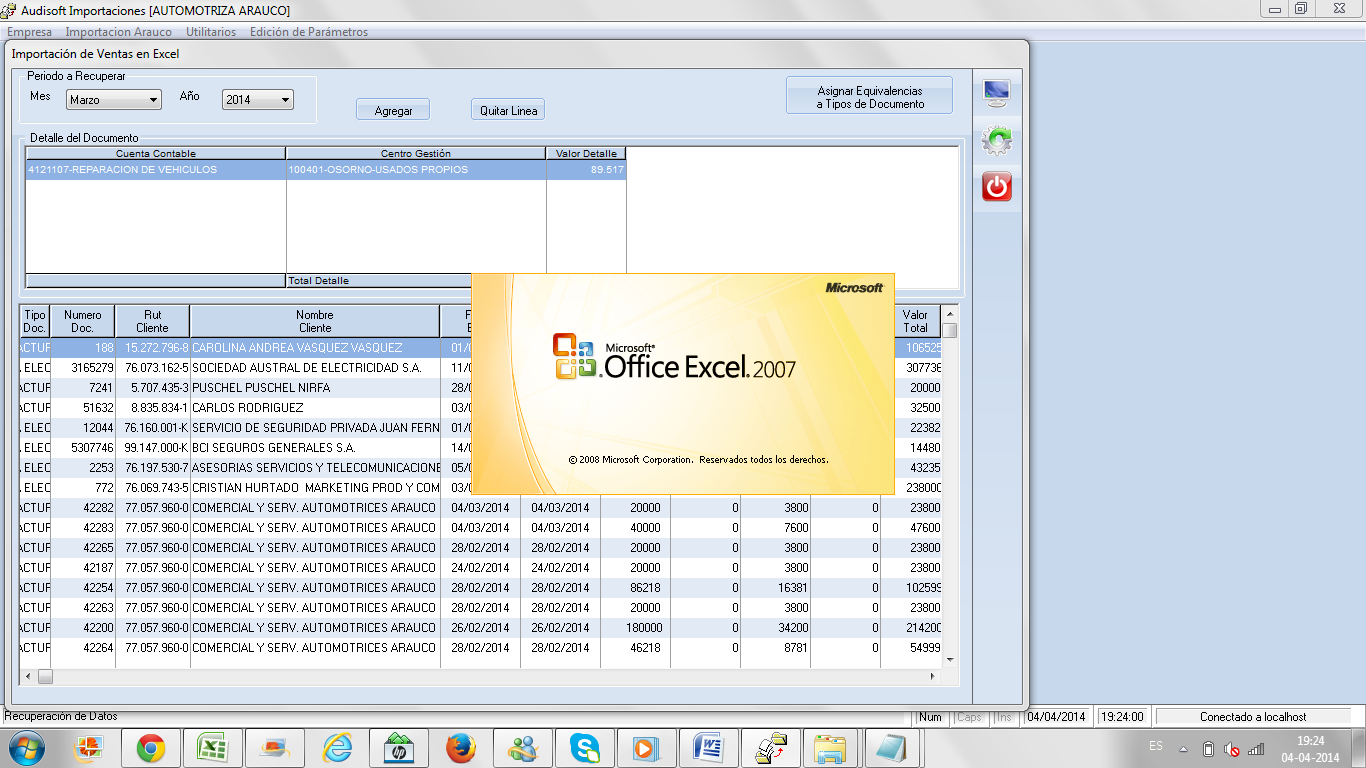Open Windows Live Messenger in taskbar
Image resolution: width=1366 pixels, height=768 pixels.
coord(523,747)
